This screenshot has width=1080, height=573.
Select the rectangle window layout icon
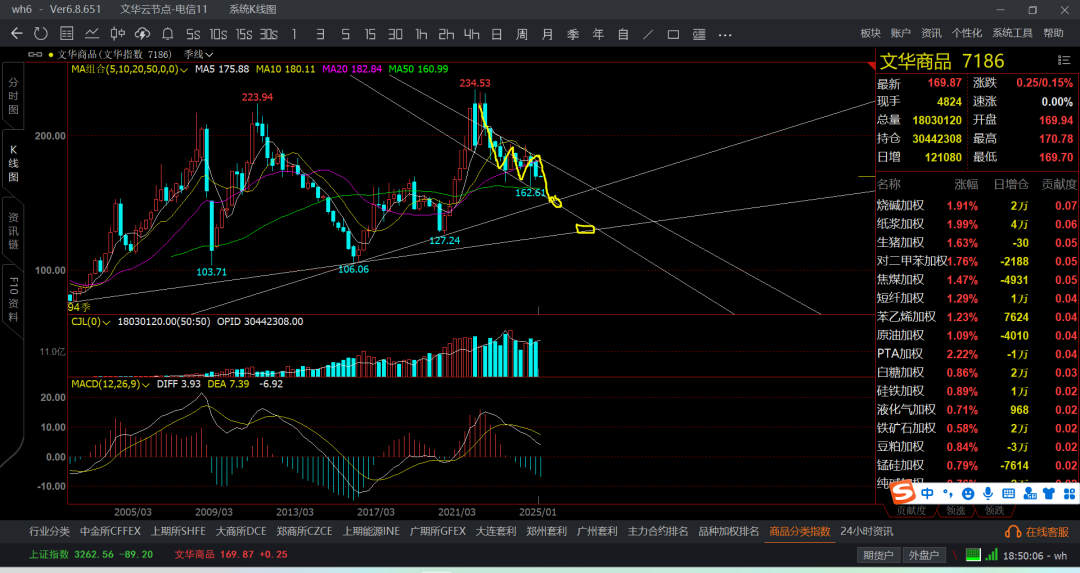(673, 34)
